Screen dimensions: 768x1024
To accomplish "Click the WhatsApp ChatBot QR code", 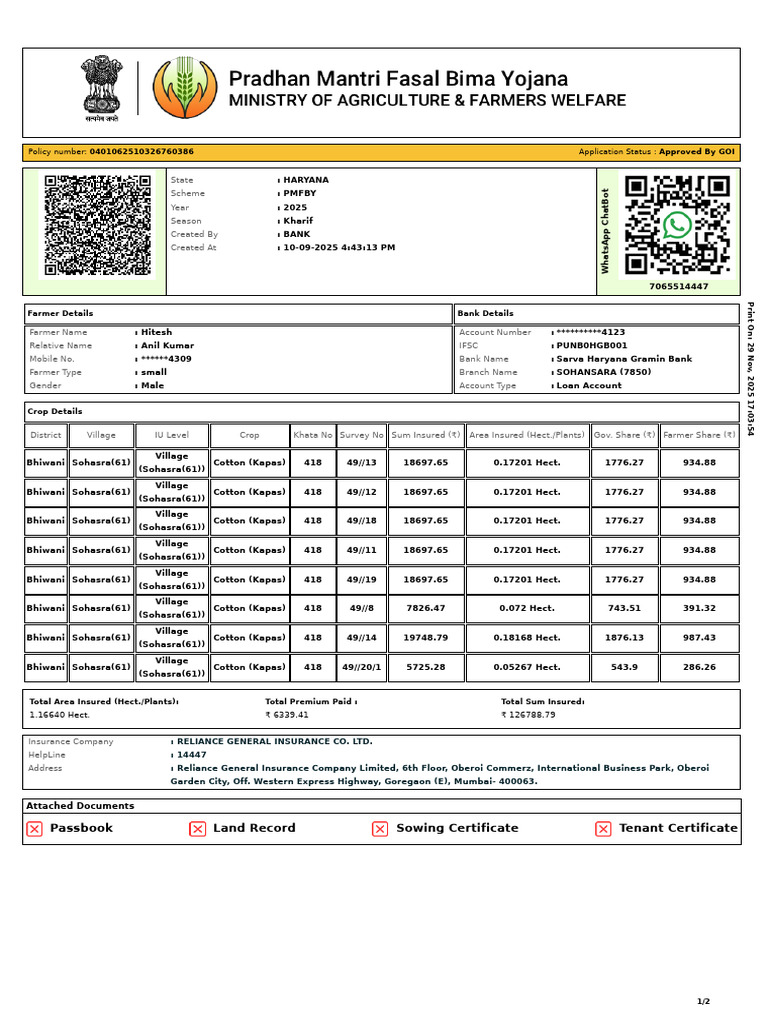I will pyautogui.click(x=677, y=225).
